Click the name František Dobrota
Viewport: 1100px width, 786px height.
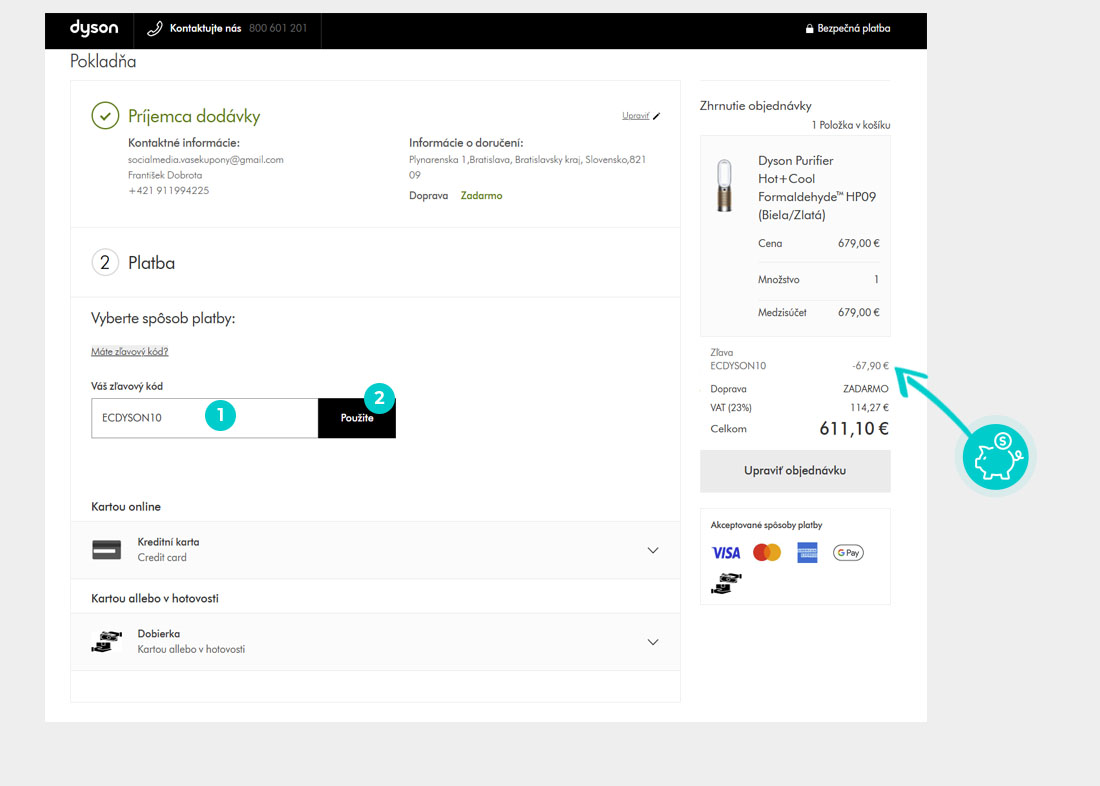pos(165,175)
